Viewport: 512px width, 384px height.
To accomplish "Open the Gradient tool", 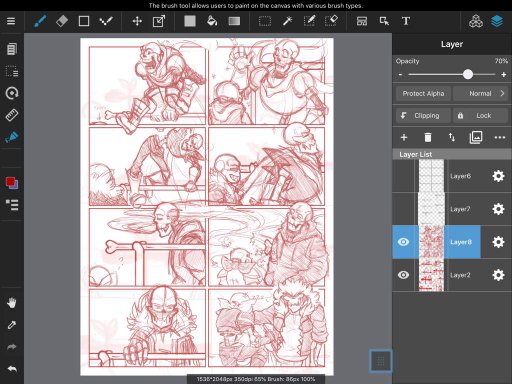I will pos(234,21).
